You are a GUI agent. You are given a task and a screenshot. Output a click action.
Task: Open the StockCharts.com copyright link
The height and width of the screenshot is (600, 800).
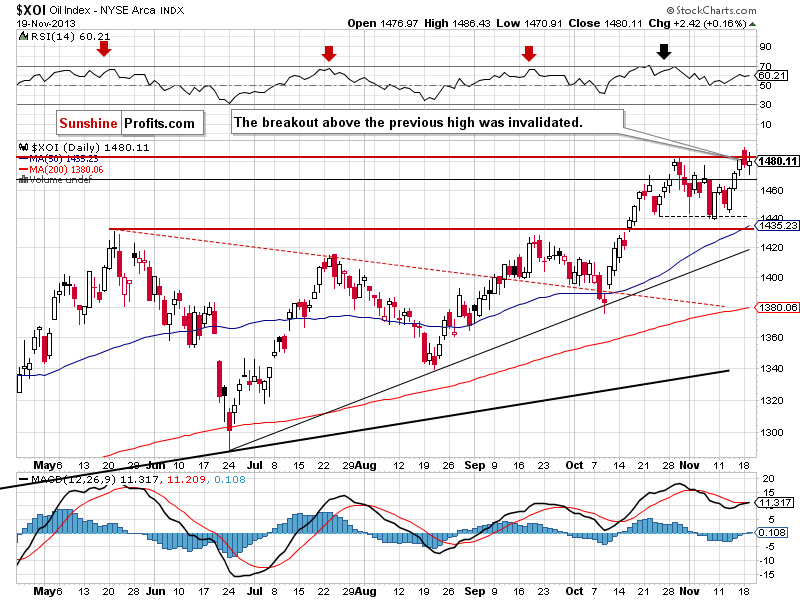[x=711, y=10]
